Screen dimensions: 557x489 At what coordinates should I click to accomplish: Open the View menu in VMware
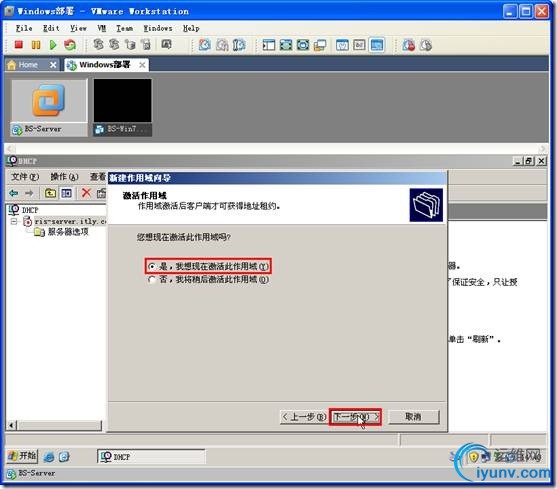78,28
